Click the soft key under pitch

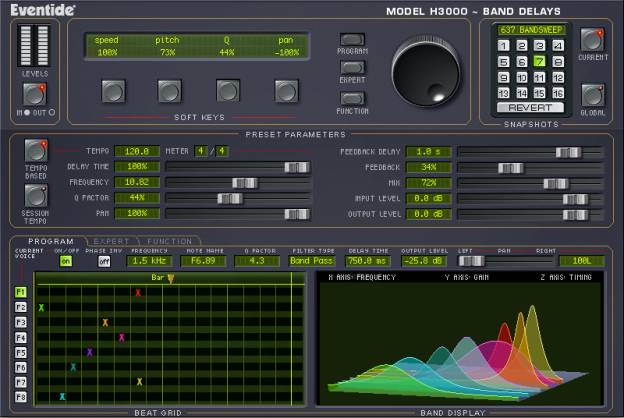tap(170, 91)
